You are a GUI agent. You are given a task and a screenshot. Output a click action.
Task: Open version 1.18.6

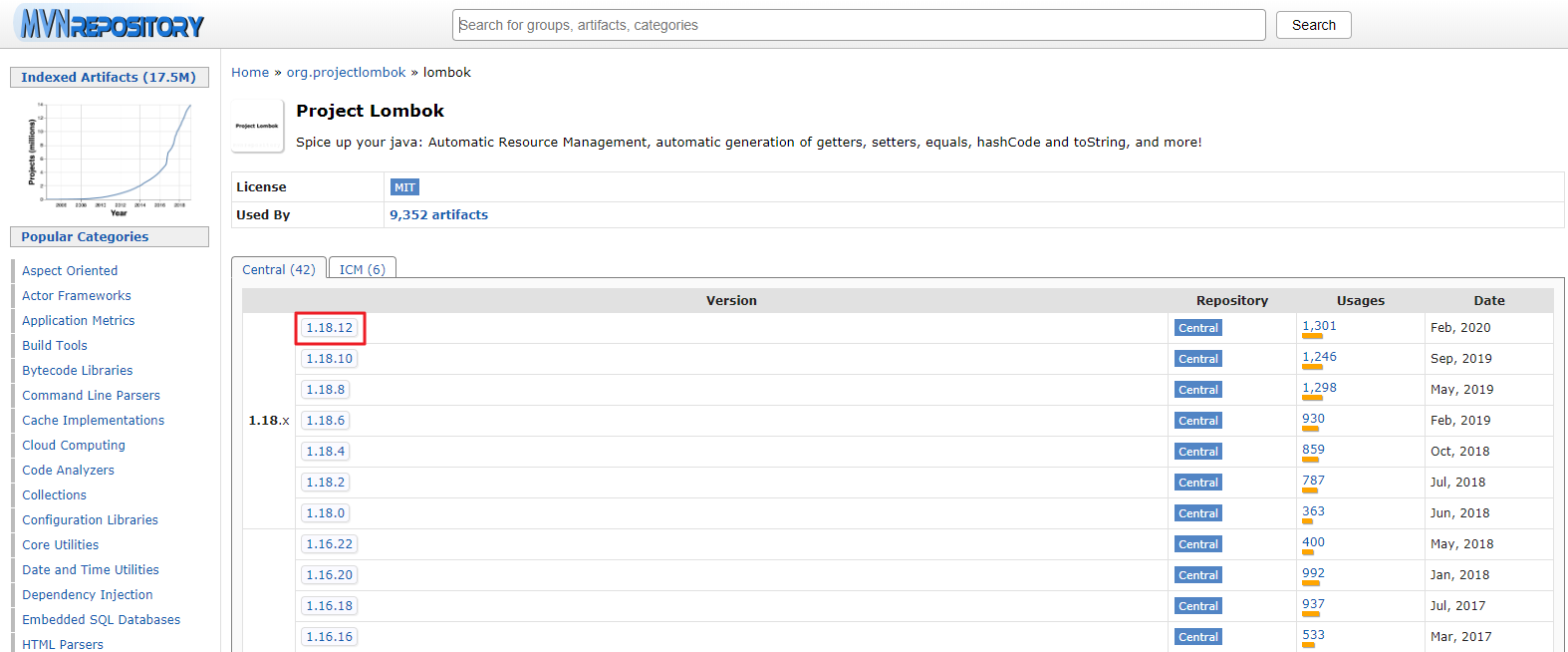326,421
